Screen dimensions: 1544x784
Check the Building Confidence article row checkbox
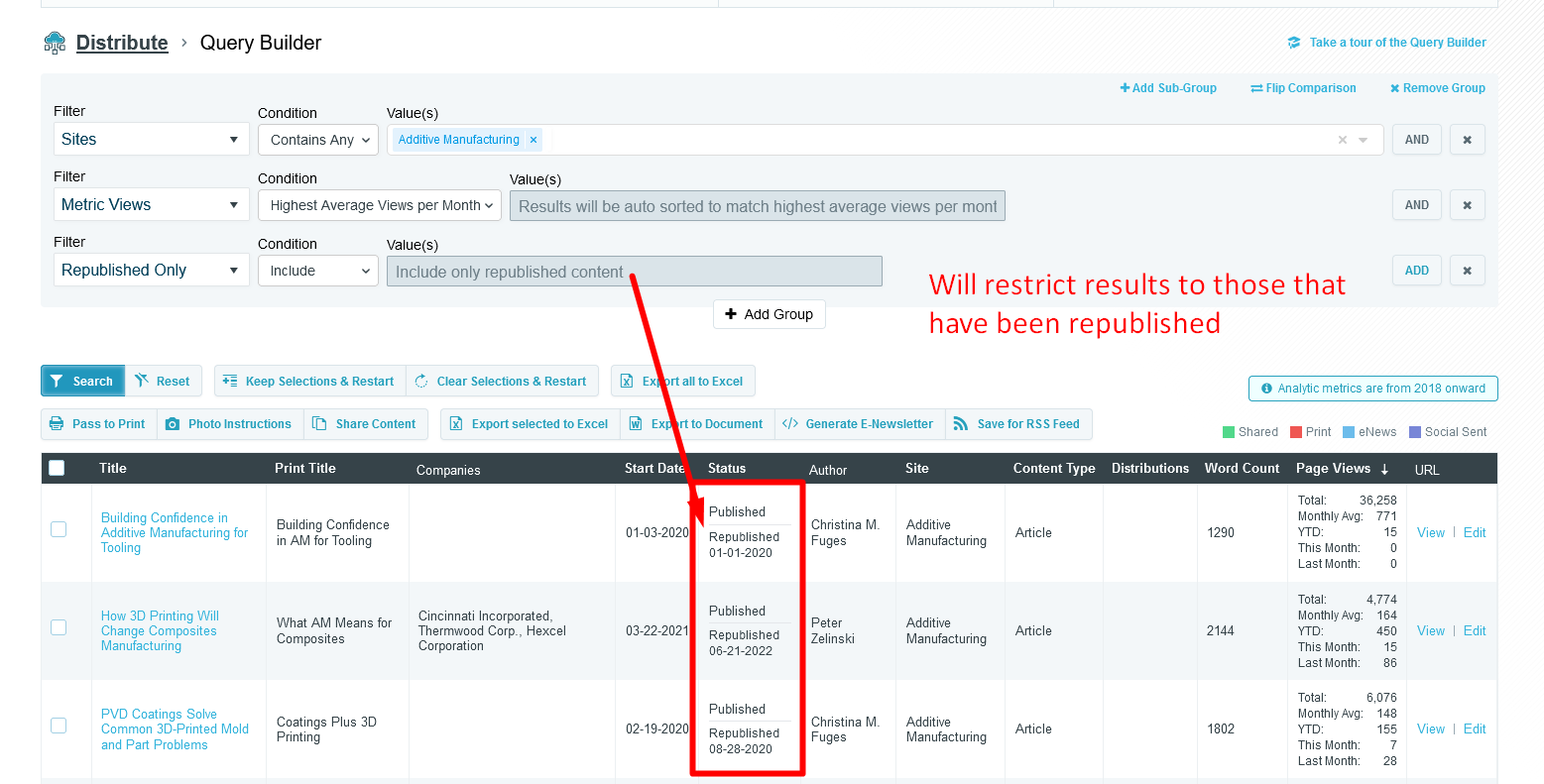(59, 529)
